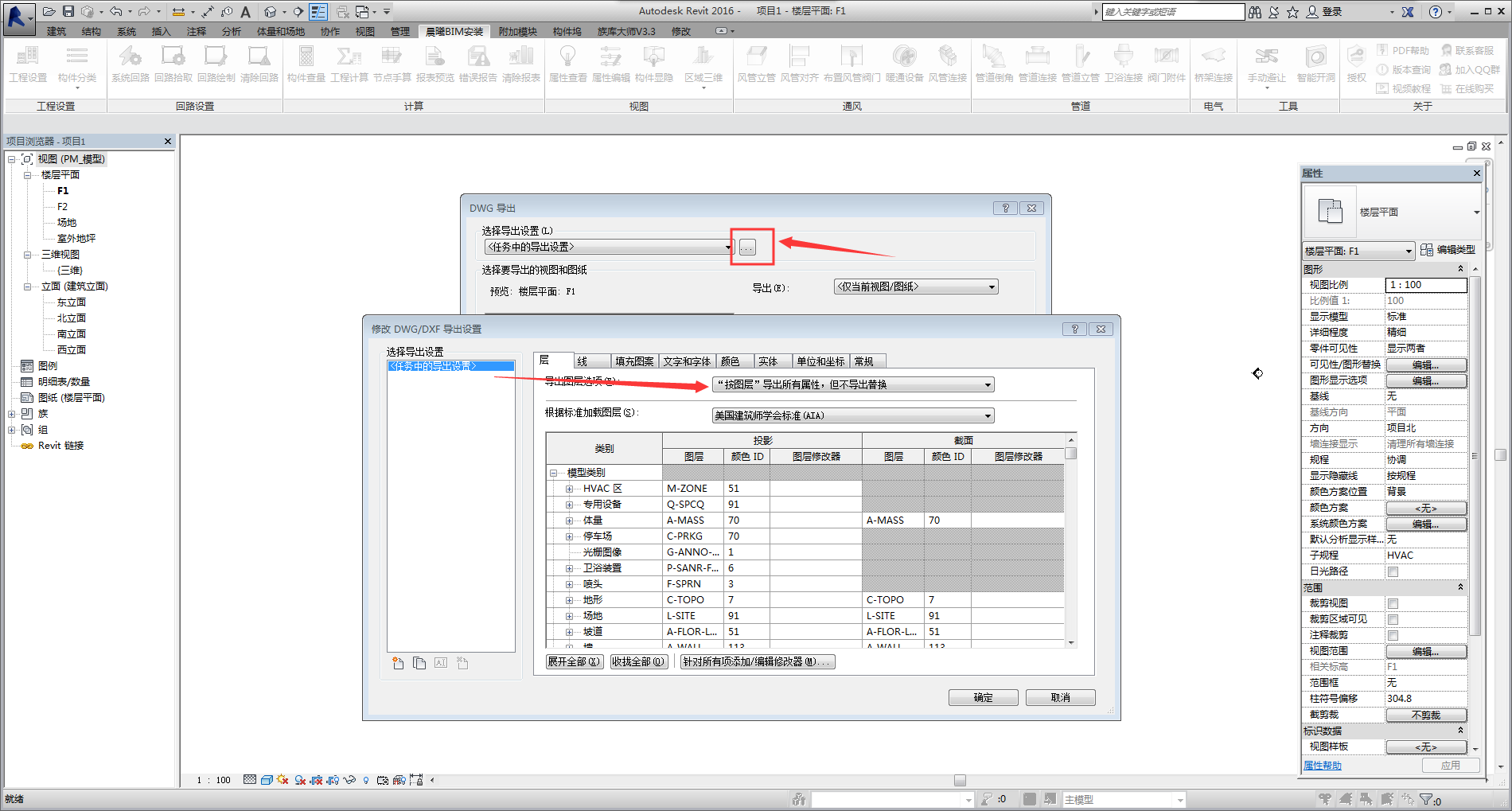
Task: Click the 确定 button in export settings dialog
Action: point(984,697)
